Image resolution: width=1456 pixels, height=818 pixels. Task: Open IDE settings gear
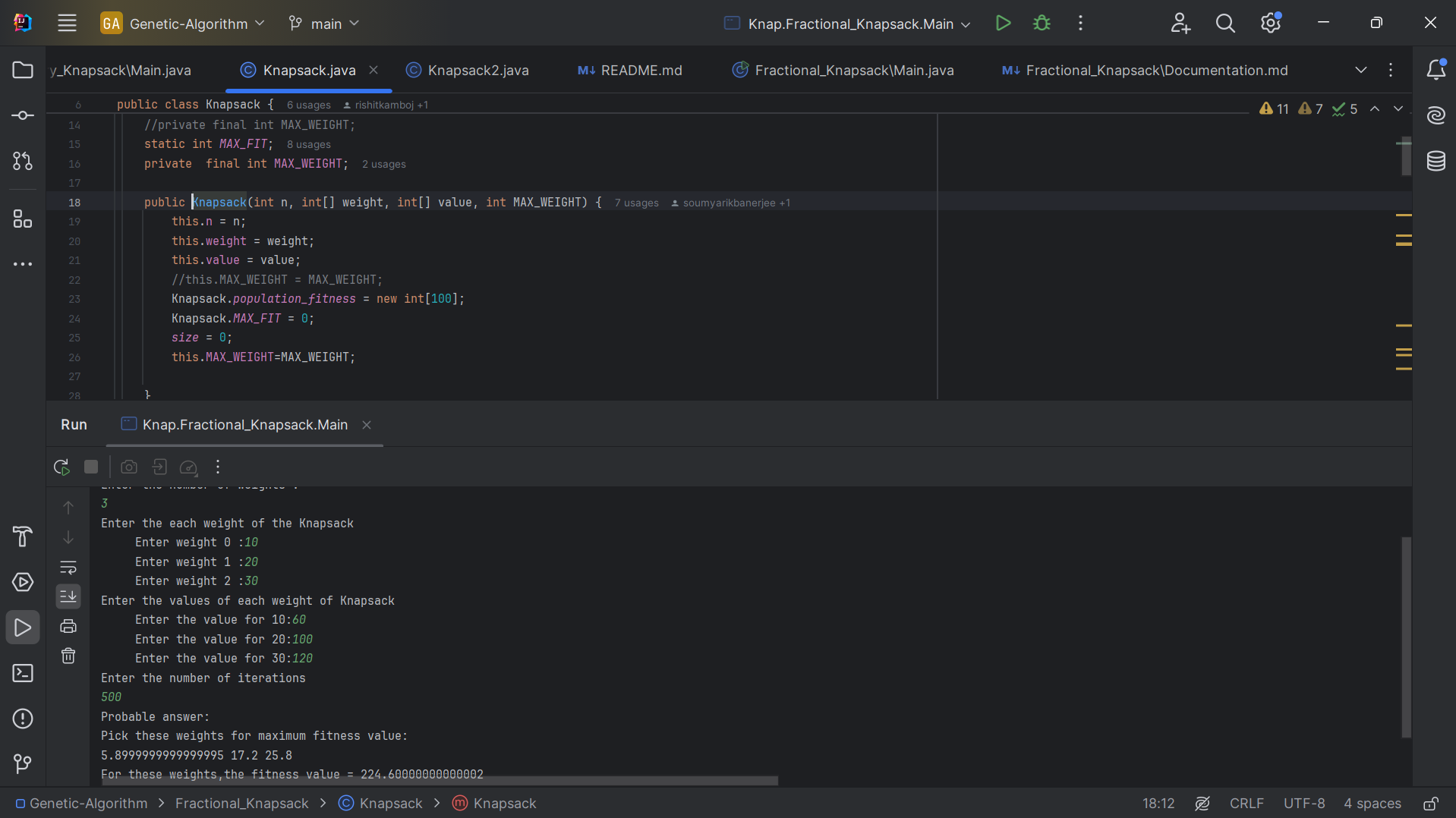(1271, 24)
